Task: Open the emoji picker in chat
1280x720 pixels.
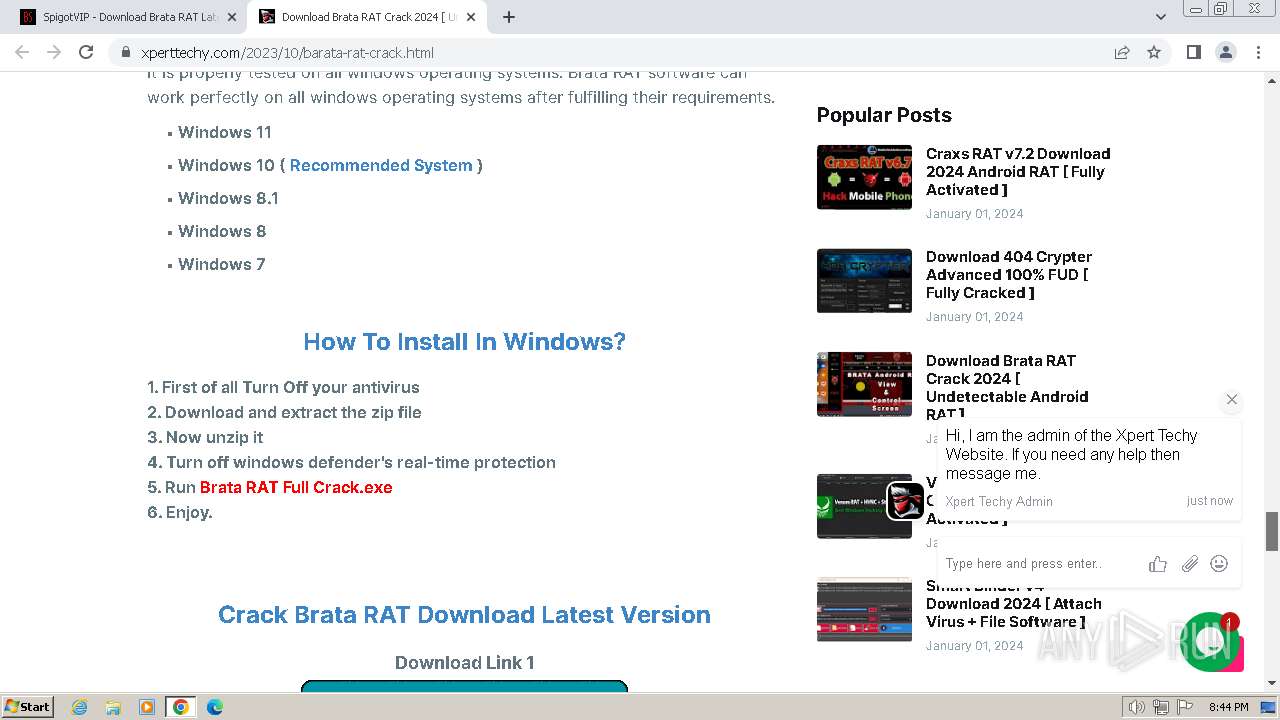Action: point(1219,564)
